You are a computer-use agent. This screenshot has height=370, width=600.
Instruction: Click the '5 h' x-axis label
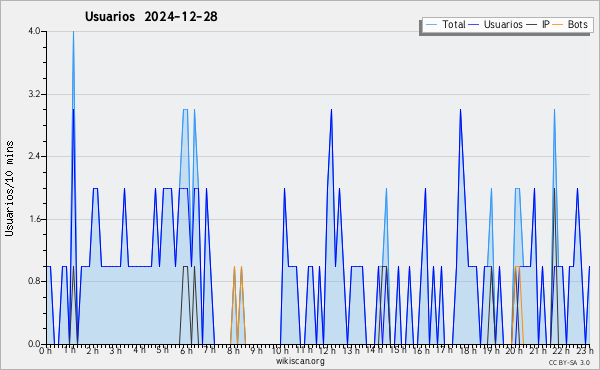[x=163, y=350]
